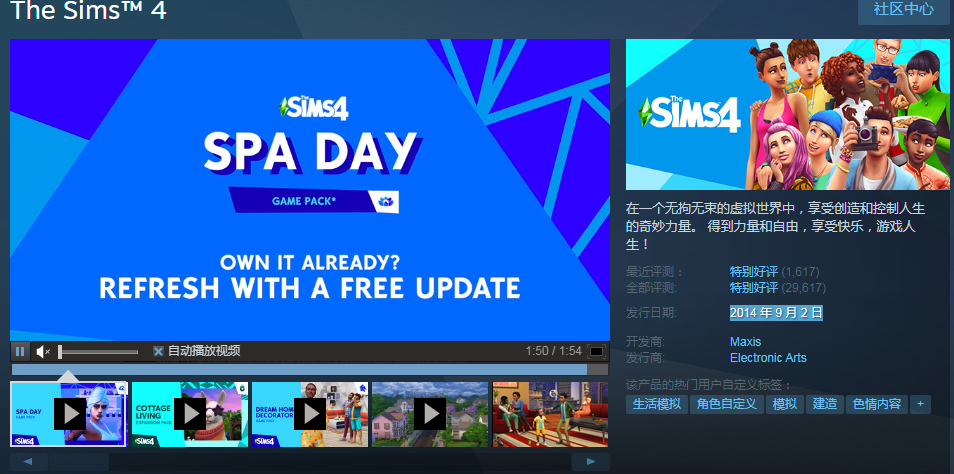
Task: Click left arrow on thumbnail strip
Action: pos(29,462)
